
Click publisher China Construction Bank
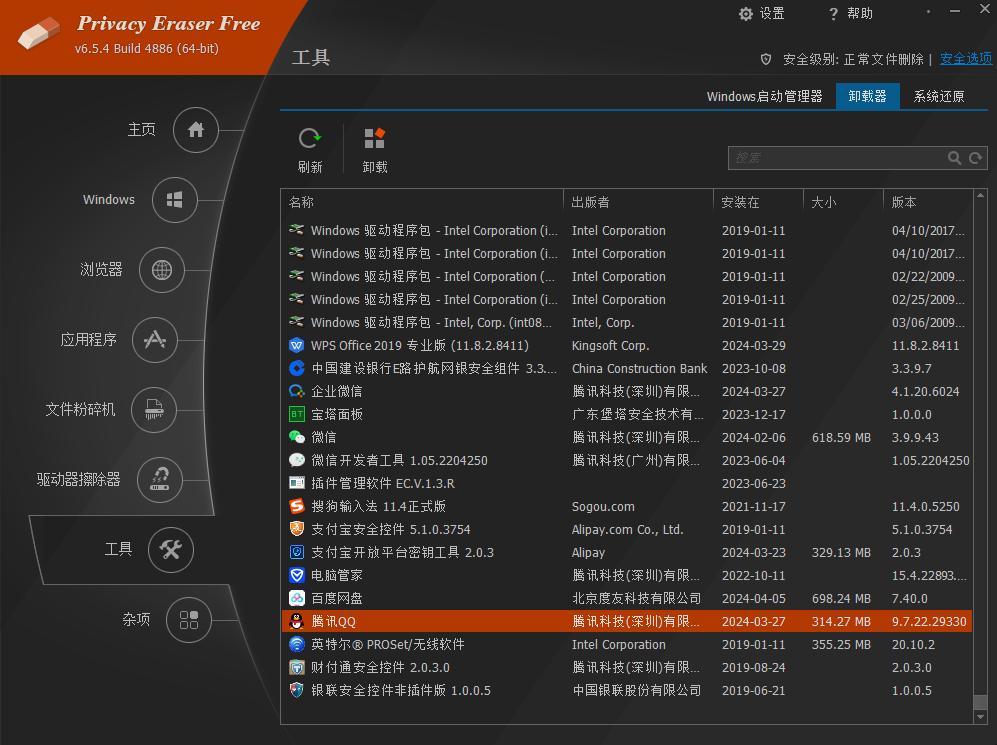[639, 369]
